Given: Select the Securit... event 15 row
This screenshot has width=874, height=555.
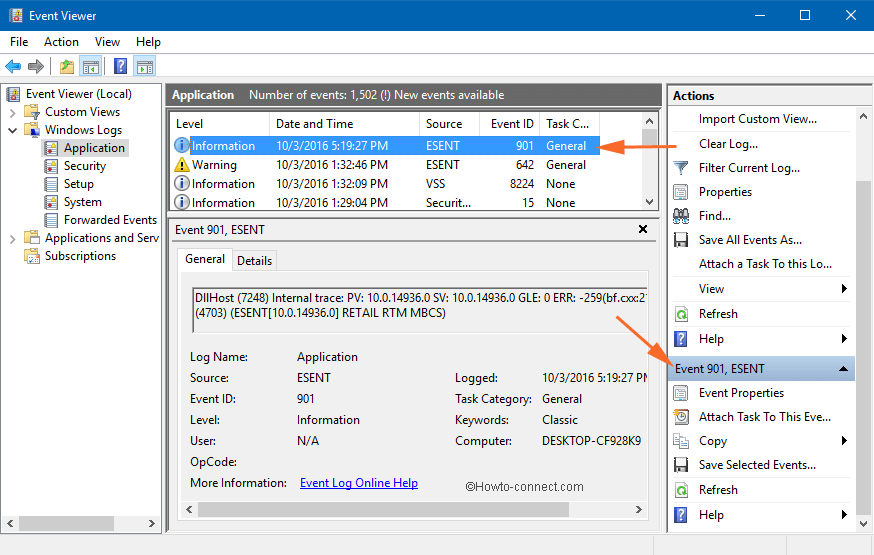Looking at the screenshot, I should pyautogui.click(x=386, y=202).
